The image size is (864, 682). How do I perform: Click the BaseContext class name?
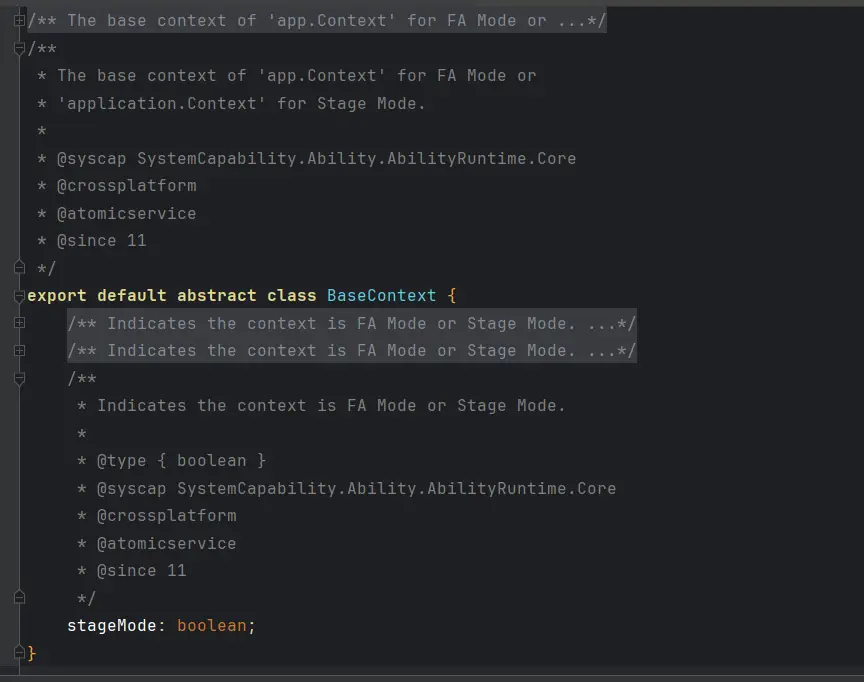click(x=381, y=296)
